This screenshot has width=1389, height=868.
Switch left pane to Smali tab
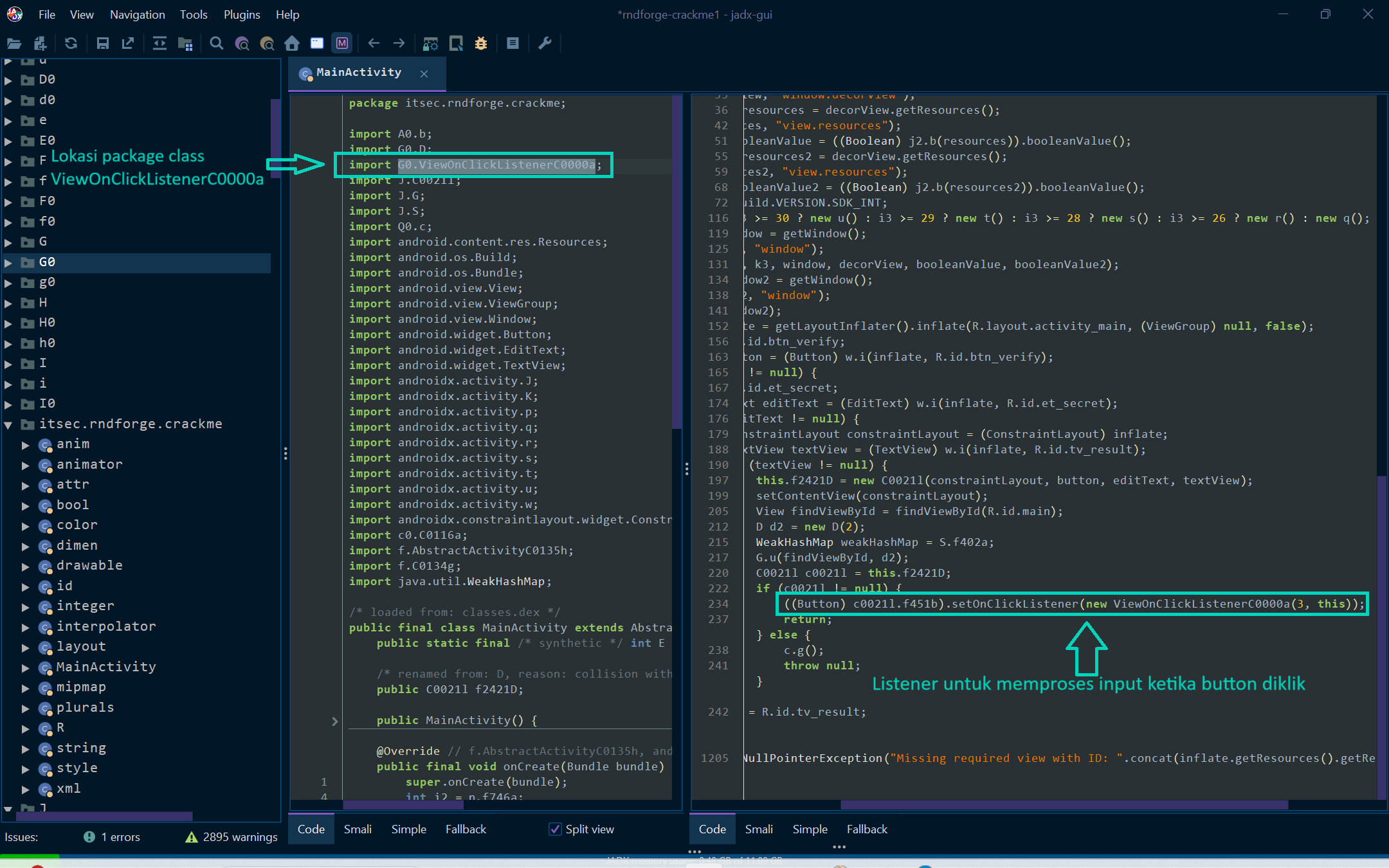358,829
